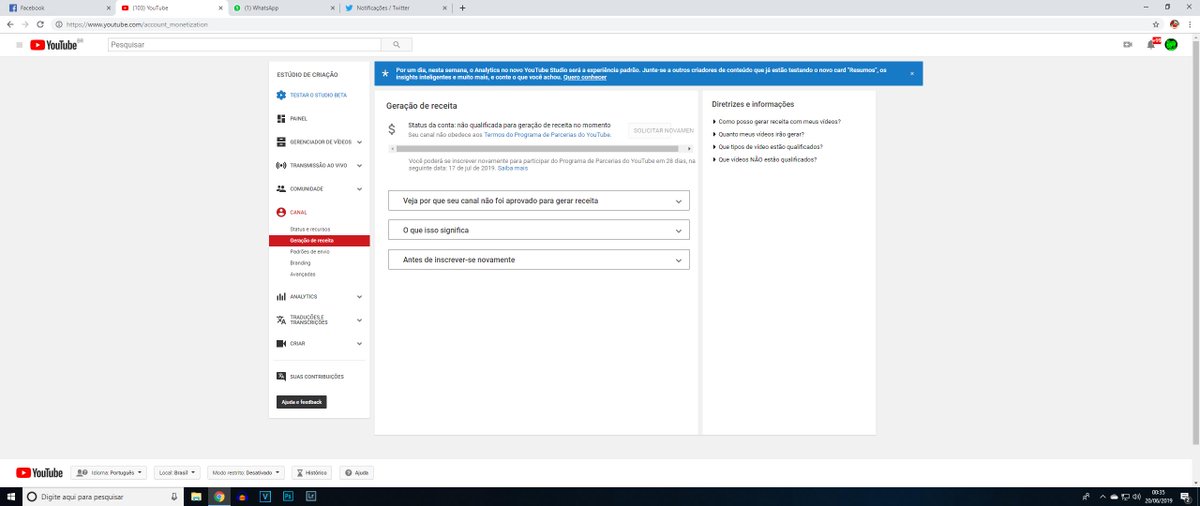Viewport: 1200px width, 506px height.
Task: Open the green YouTube account avatar
Action: point(1171,44)
